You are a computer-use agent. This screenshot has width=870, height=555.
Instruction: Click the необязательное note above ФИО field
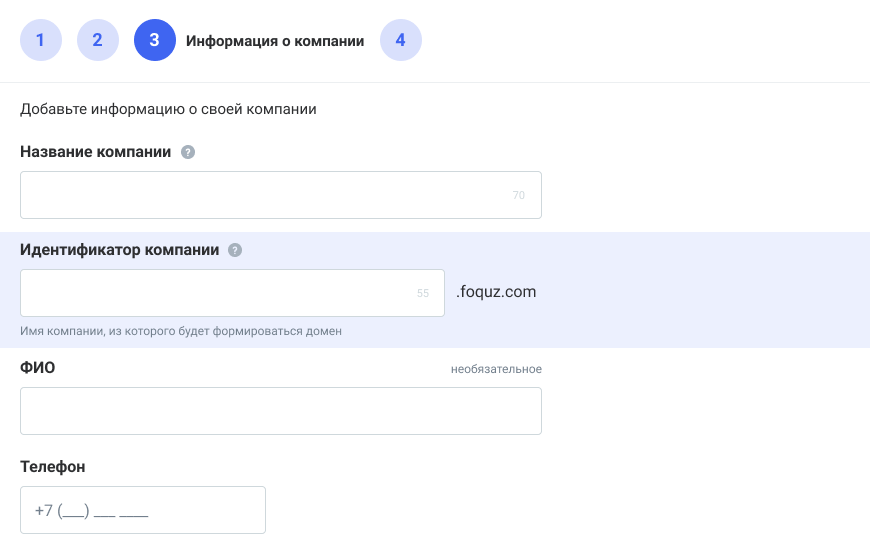pyautogui.click(x=496, y=370)
